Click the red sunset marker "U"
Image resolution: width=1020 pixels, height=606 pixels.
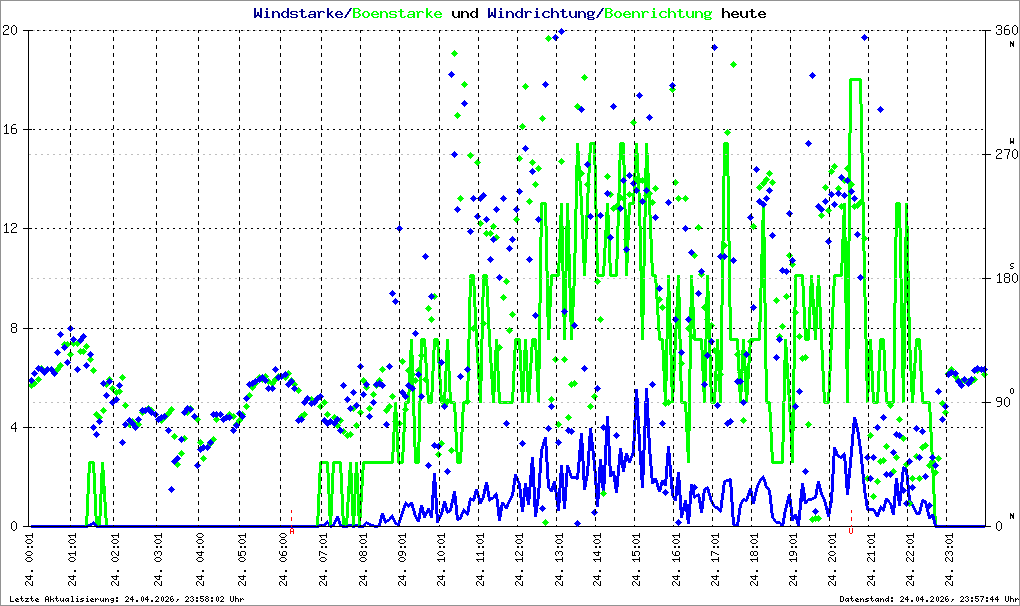pos(851,531)
